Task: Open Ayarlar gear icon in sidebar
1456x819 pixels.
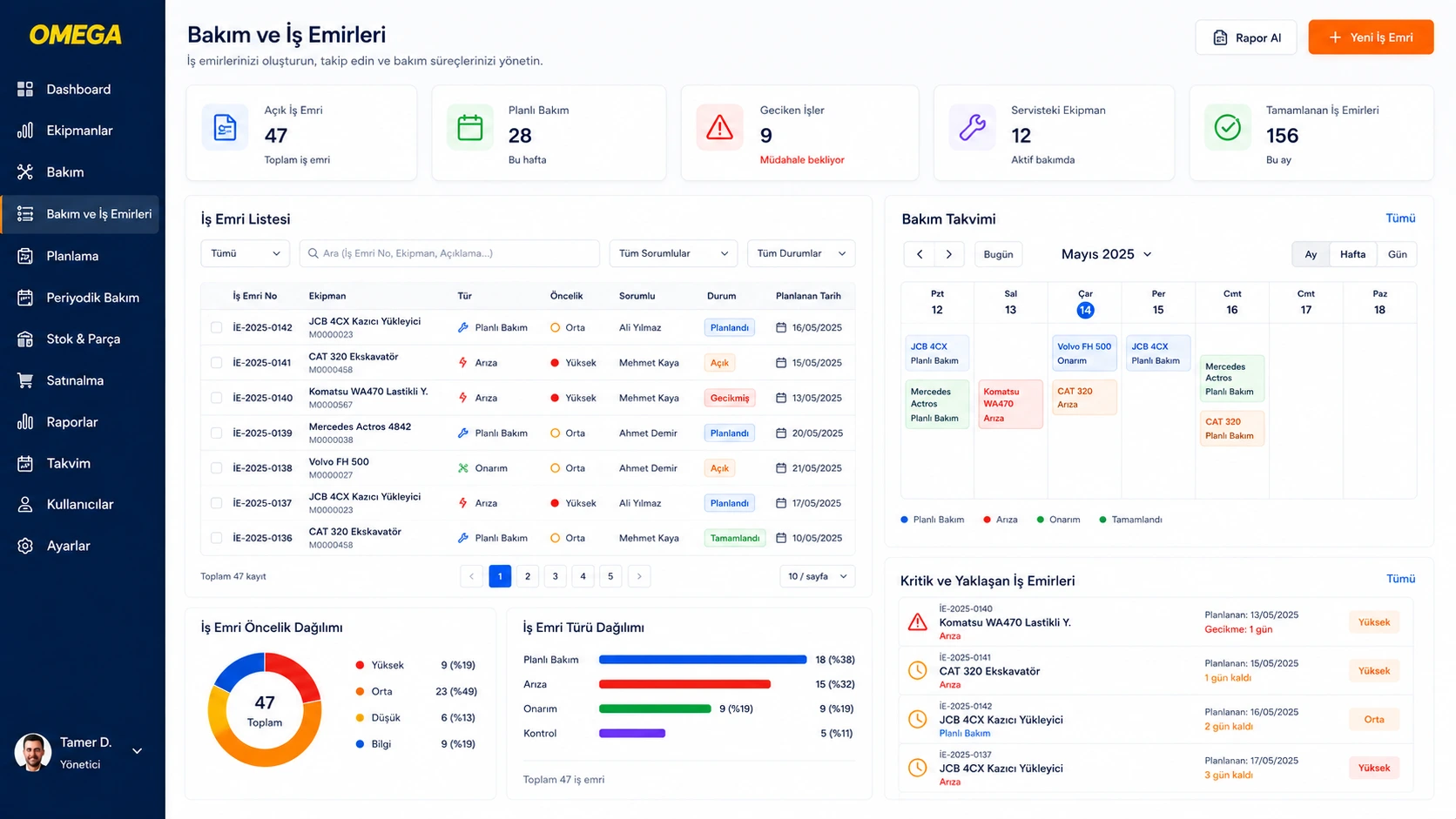Action: pyautogui.click(x=25, y=546)
